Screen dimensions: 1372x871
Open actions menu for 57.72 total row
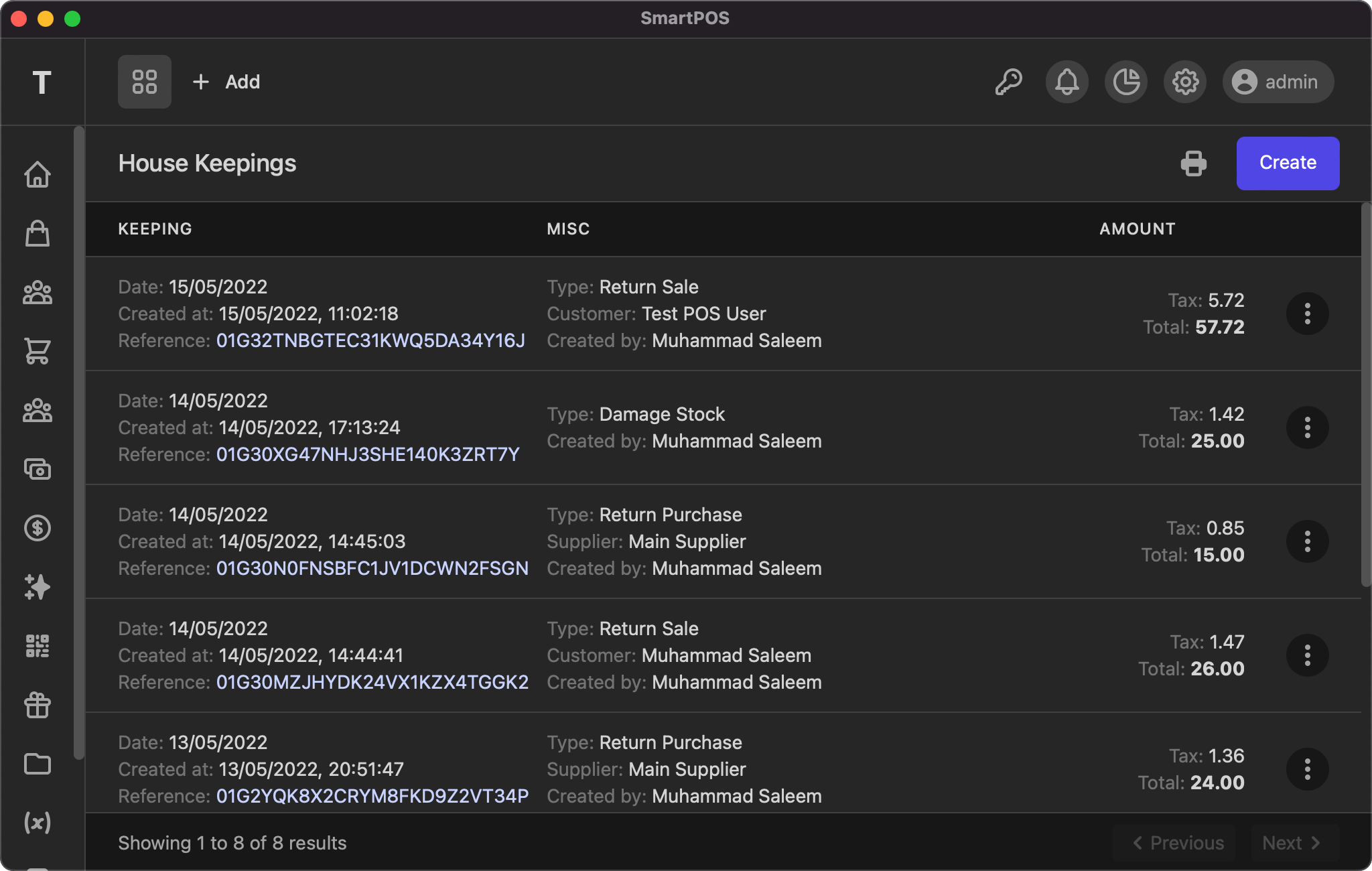tap(1307, 314)
